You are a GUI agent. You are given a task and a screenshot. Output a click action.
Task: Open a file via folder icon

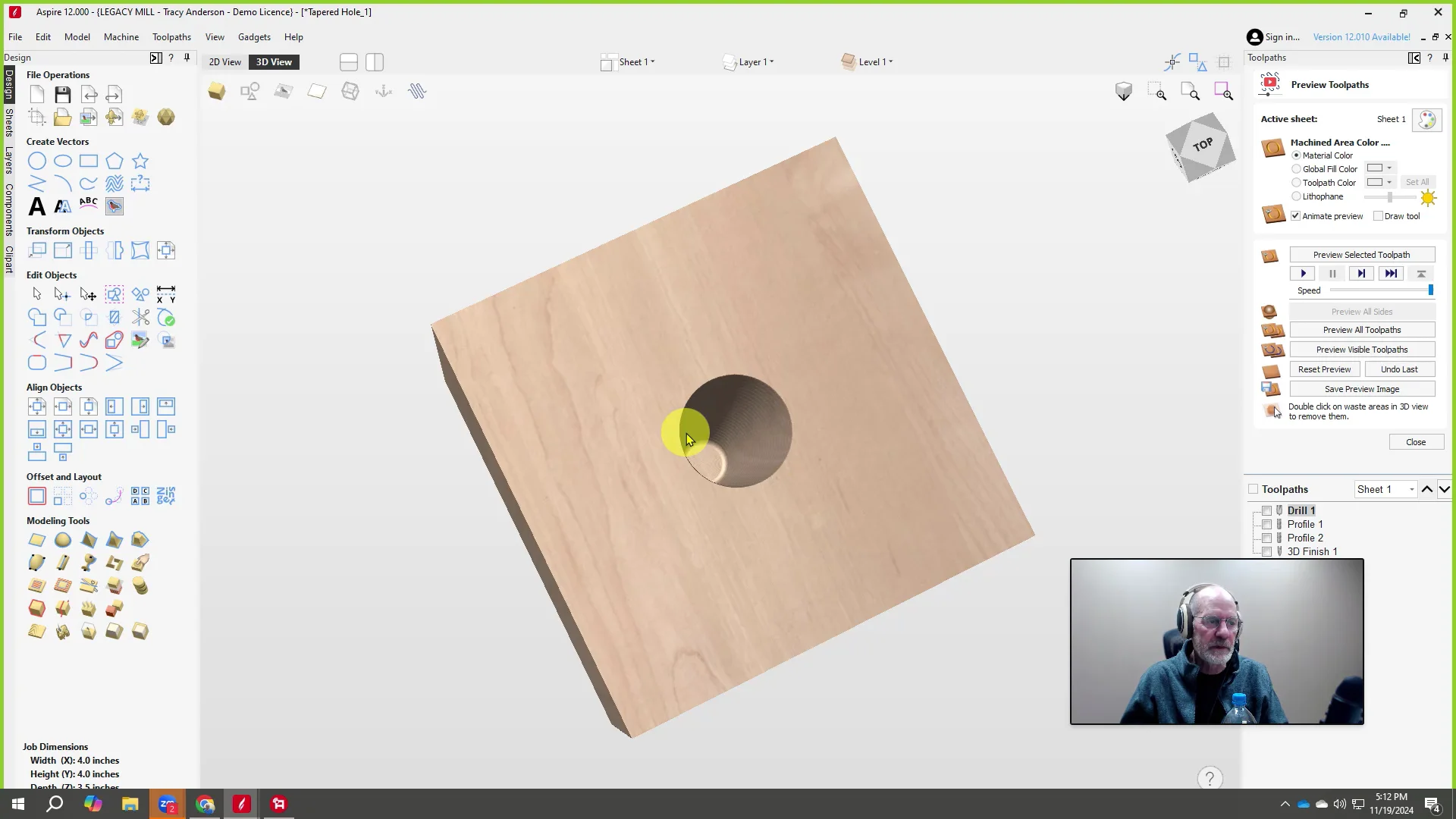coord(63,117)
